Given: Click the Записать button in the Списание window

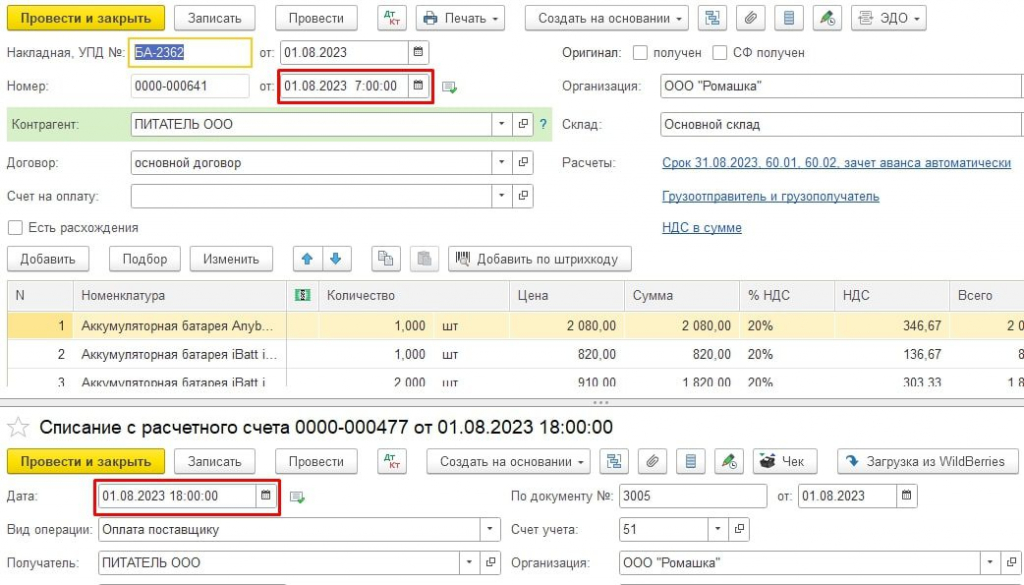Looking at the screenshot, I should pyautogui.click(x=214, y=461).
